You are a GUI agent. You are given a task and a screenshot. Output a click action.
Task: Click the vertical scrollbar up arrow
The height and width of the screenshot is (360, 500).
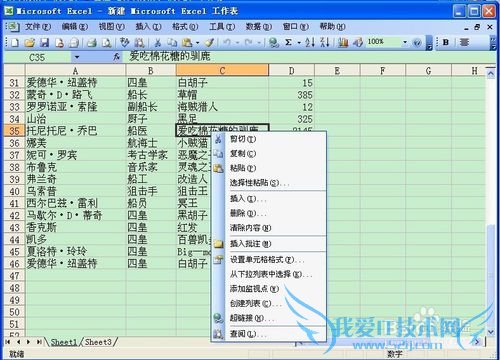(x=490, y=73)
